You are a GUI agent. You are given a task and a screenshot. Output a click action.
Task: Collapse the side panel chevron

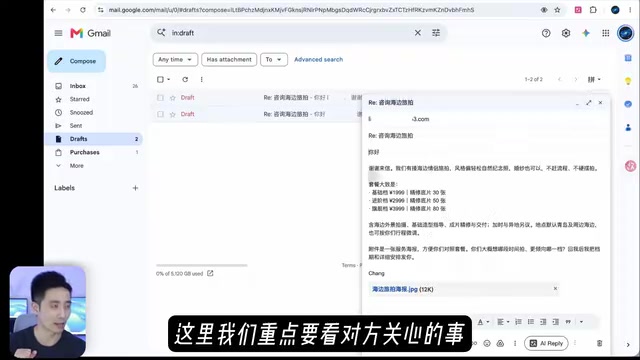[x=628, y=345]
